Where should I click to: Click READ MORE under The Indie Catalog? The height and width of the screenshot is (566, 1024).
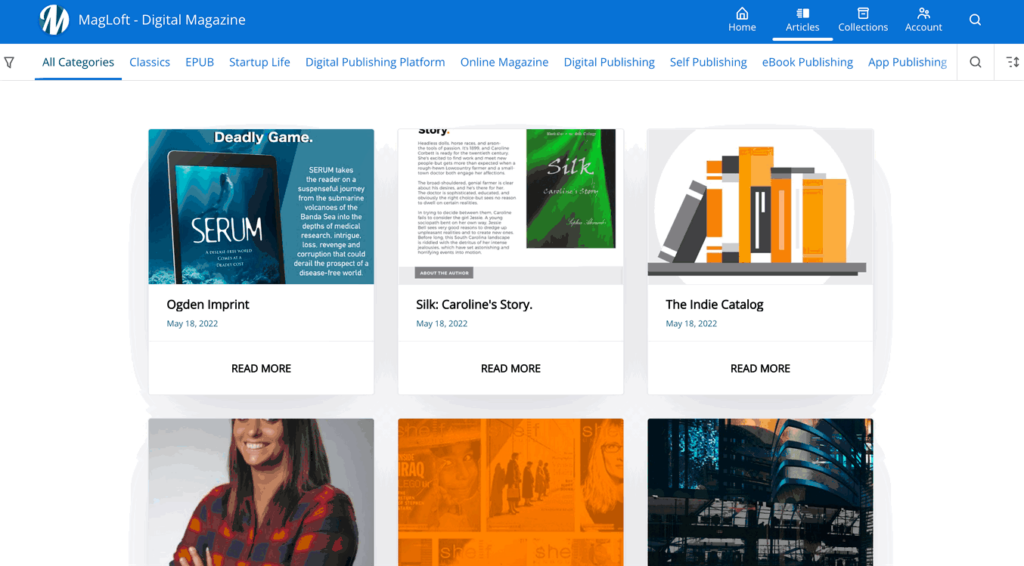pos(760,368)
